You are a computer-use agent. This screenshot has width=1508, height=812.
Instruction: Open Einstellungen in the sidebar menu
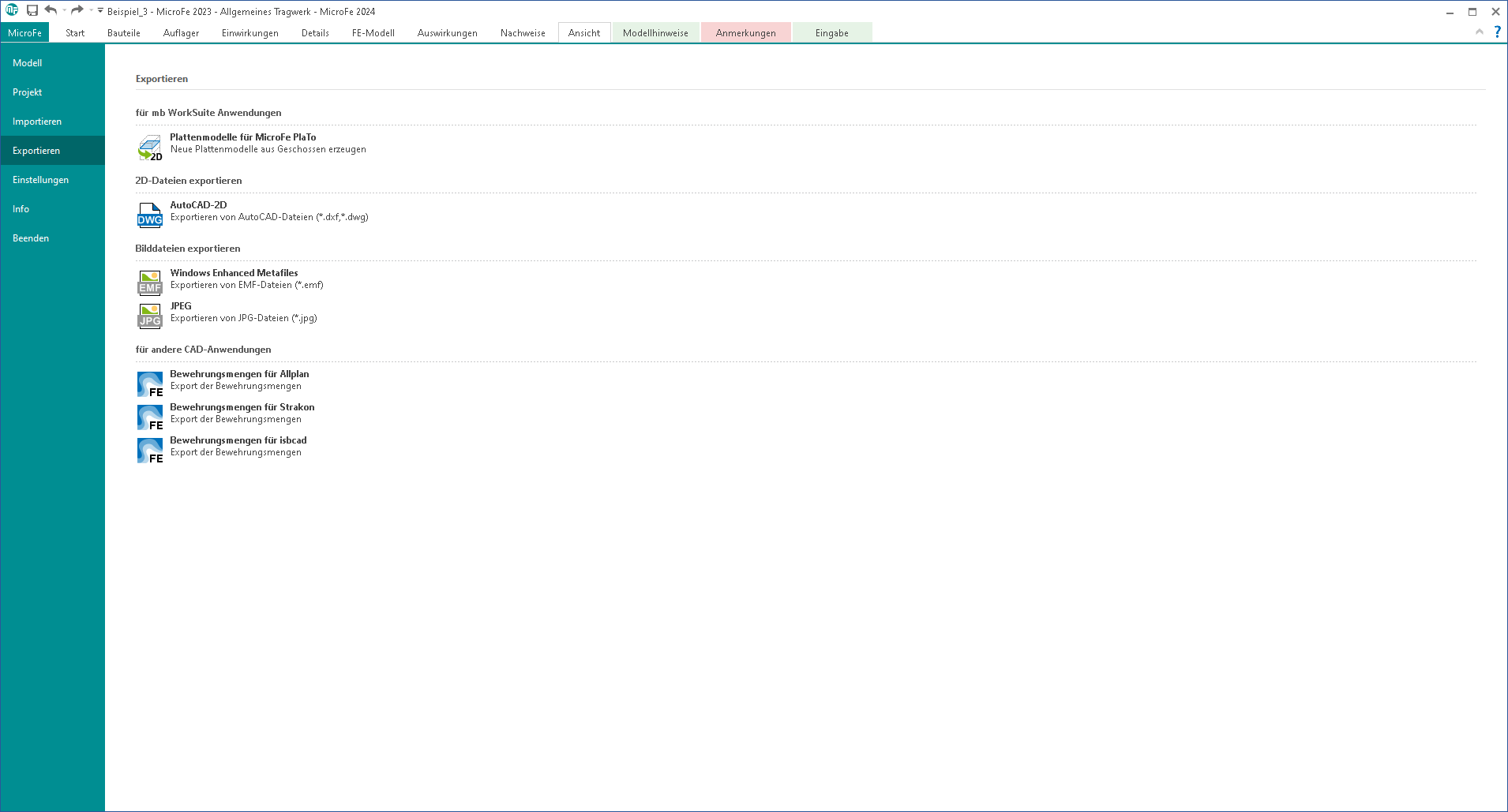[40, 180]
